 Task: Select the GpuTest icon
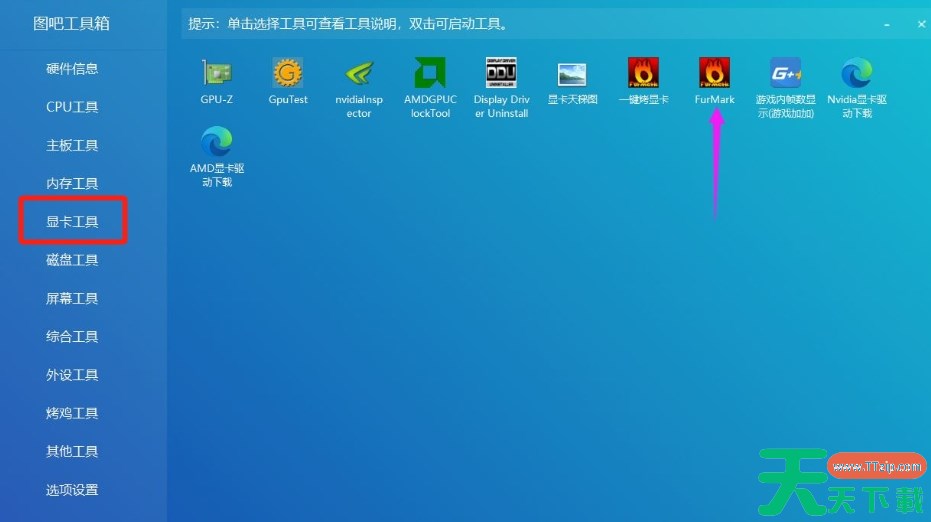(288, 72)
